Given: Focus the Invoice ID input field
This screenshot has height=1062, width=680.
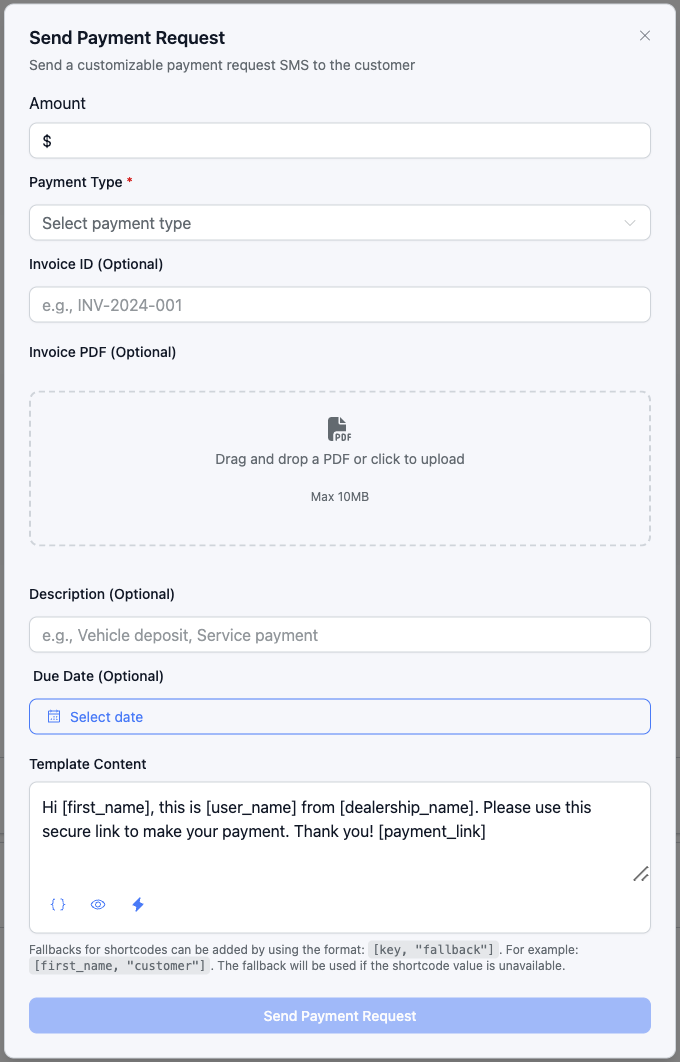Looking at the screenshot, I should point(340,305).
